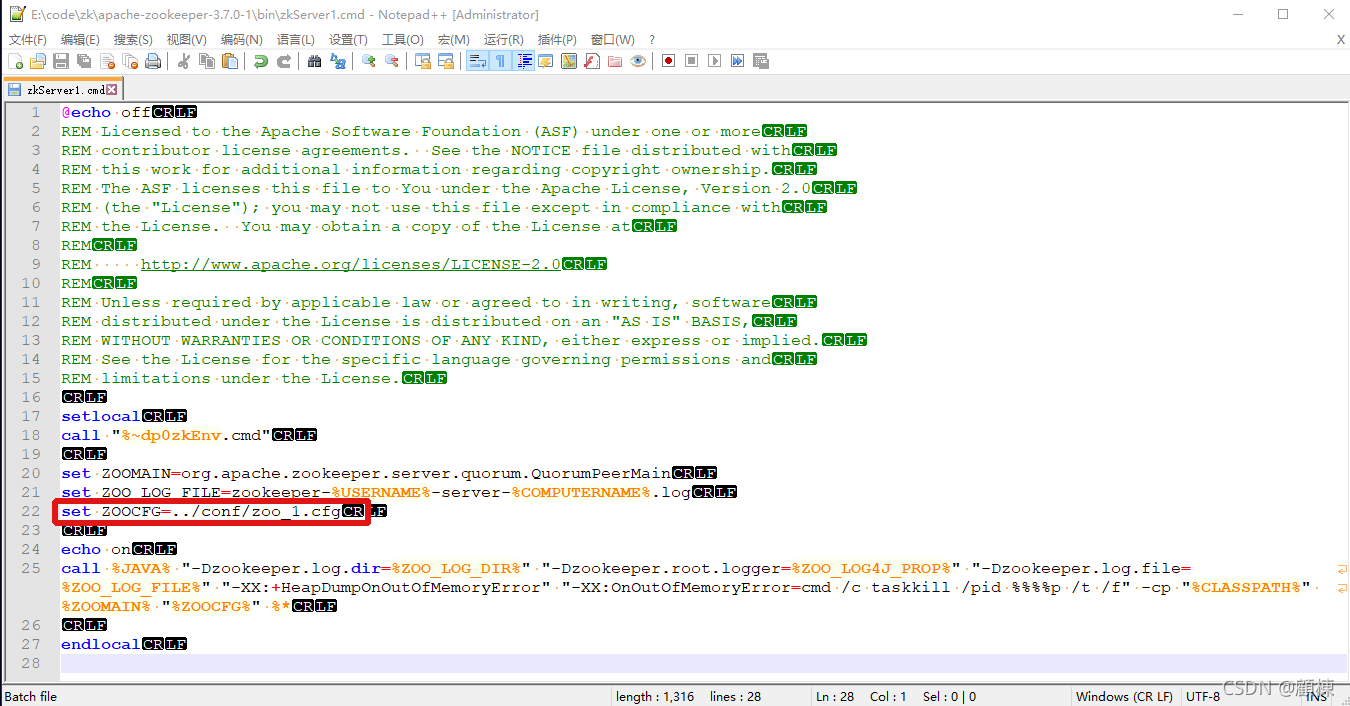Play back the recorded macro

click(x=715, y=61)
